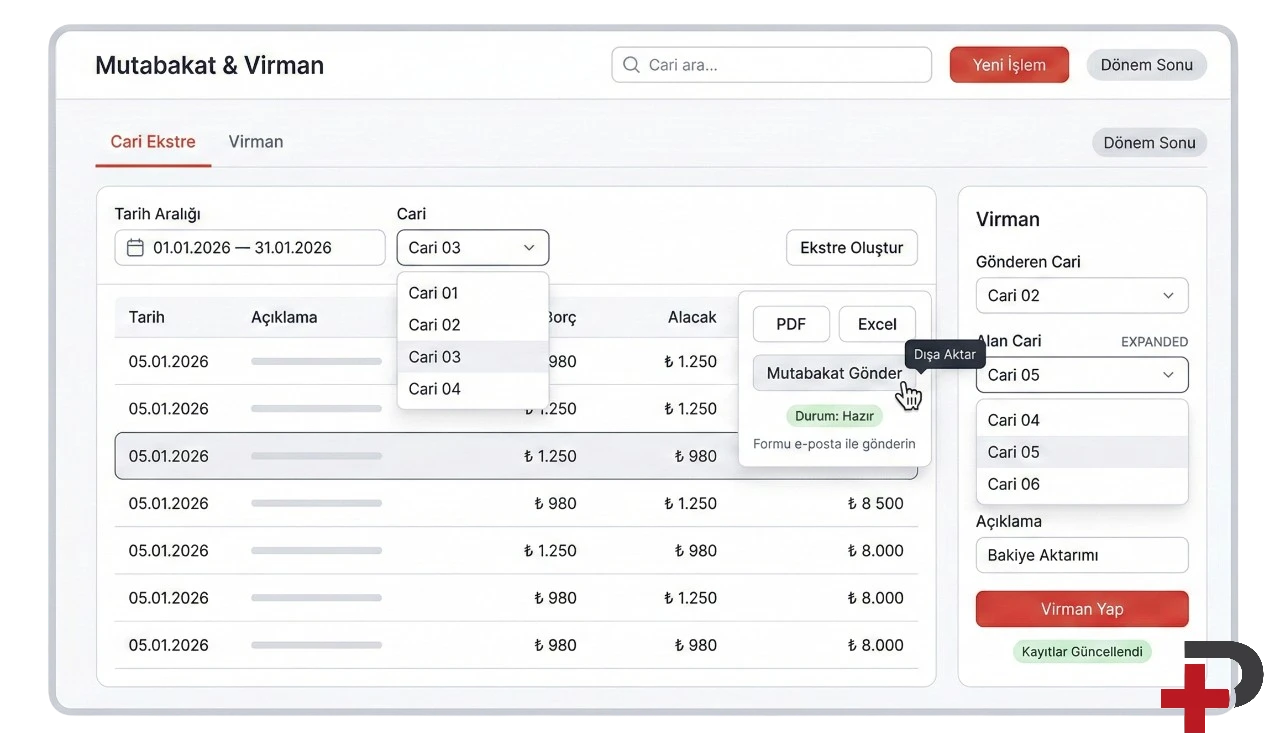Export as PDF
This screenshot has height=746, width=1280.
791,324
